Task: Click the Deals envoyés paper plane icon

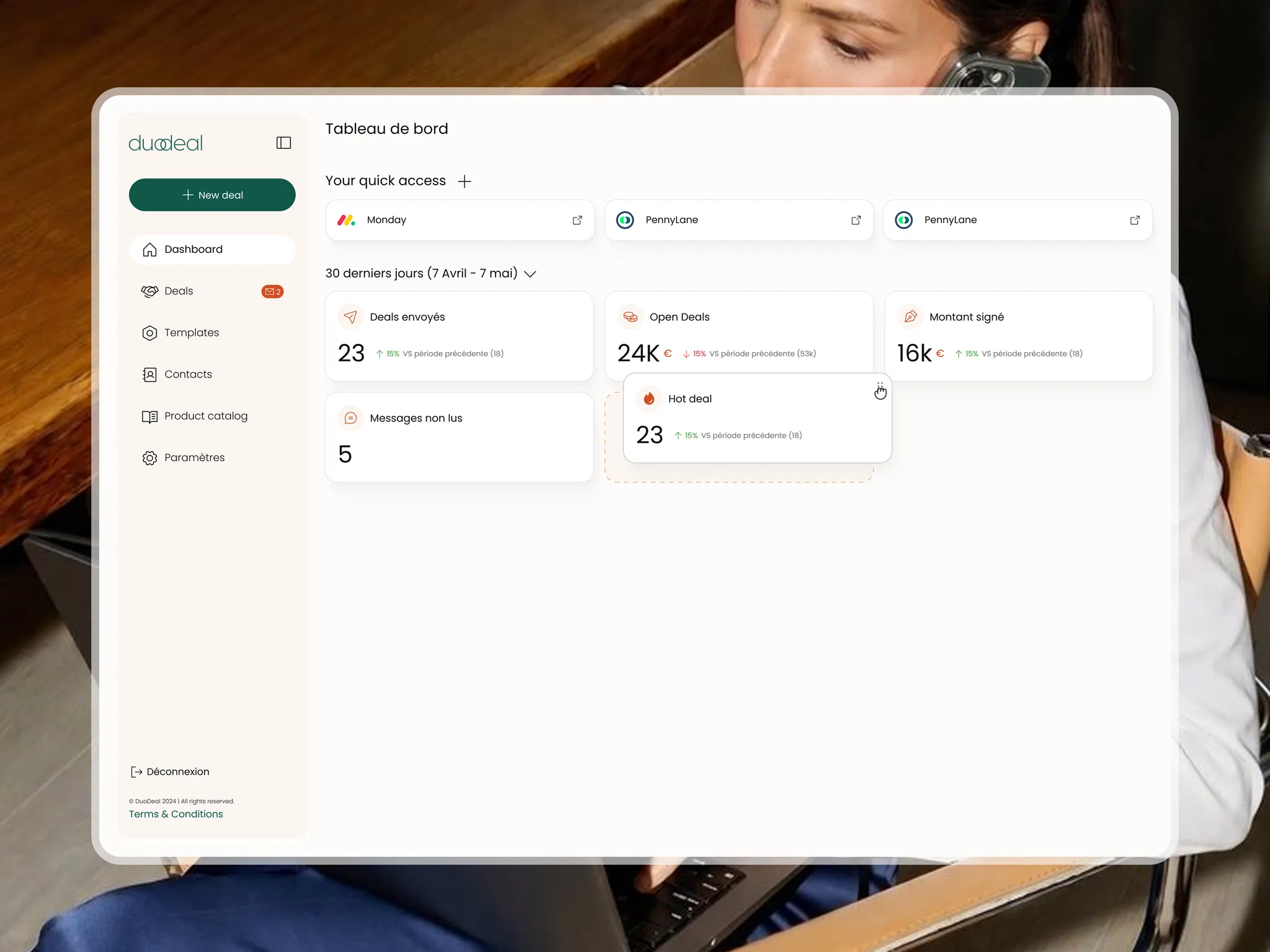Action: (350, 317)
